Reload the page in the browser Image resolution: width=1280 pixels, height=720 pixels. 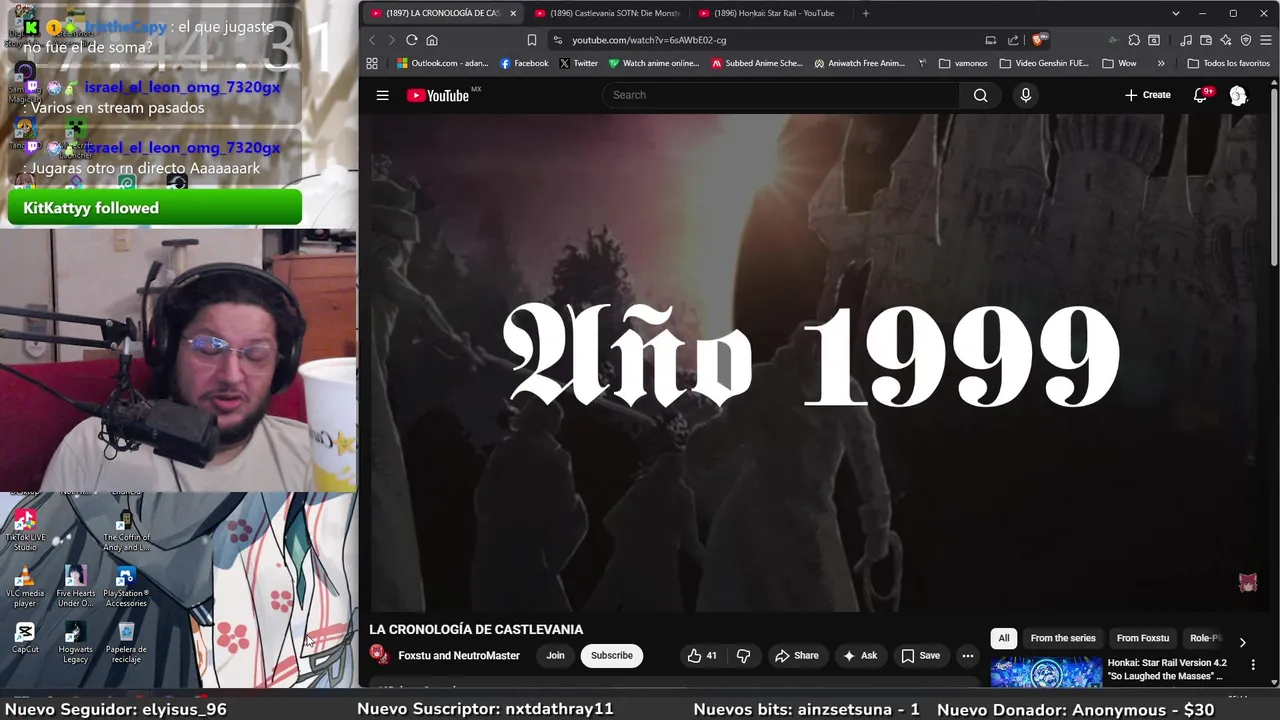click(x=411, y=40)
